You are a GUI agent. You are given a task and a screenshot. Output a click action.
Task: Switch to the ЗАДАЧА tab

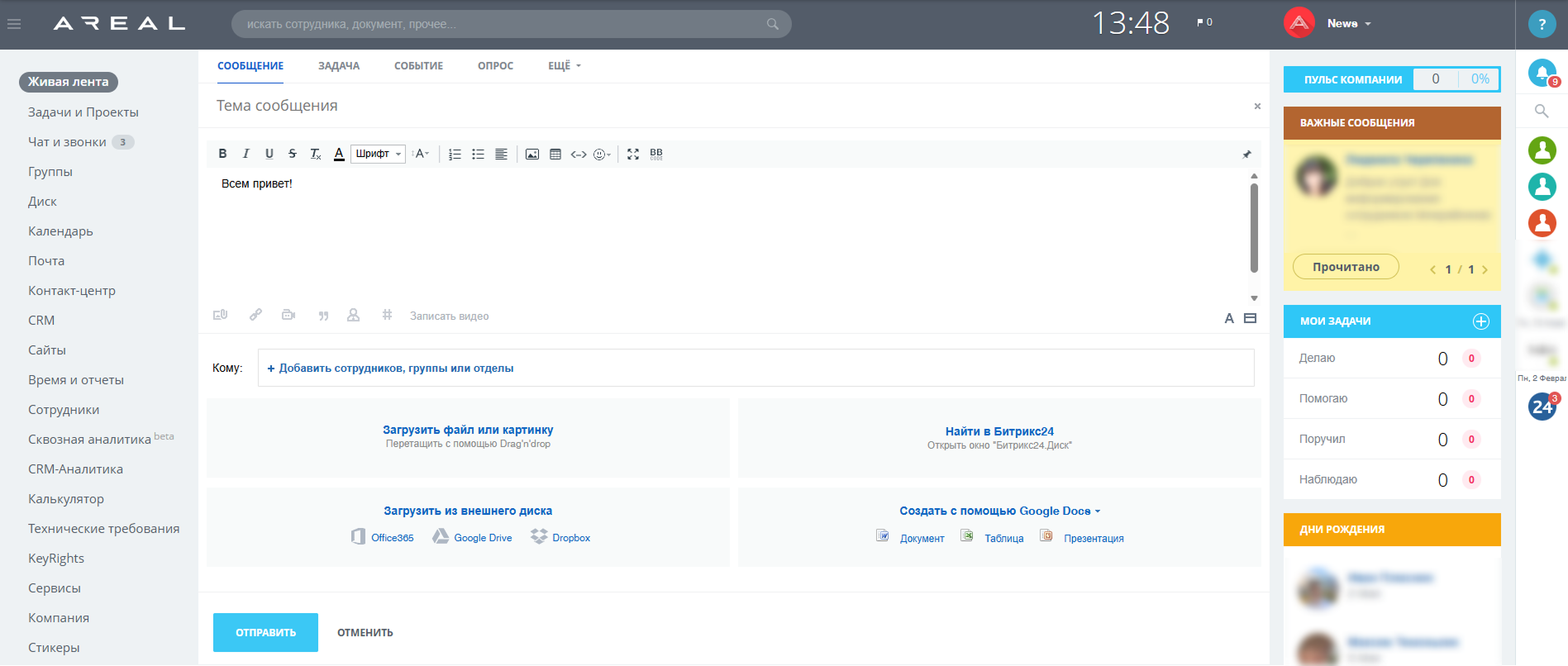tap(339, 66)
